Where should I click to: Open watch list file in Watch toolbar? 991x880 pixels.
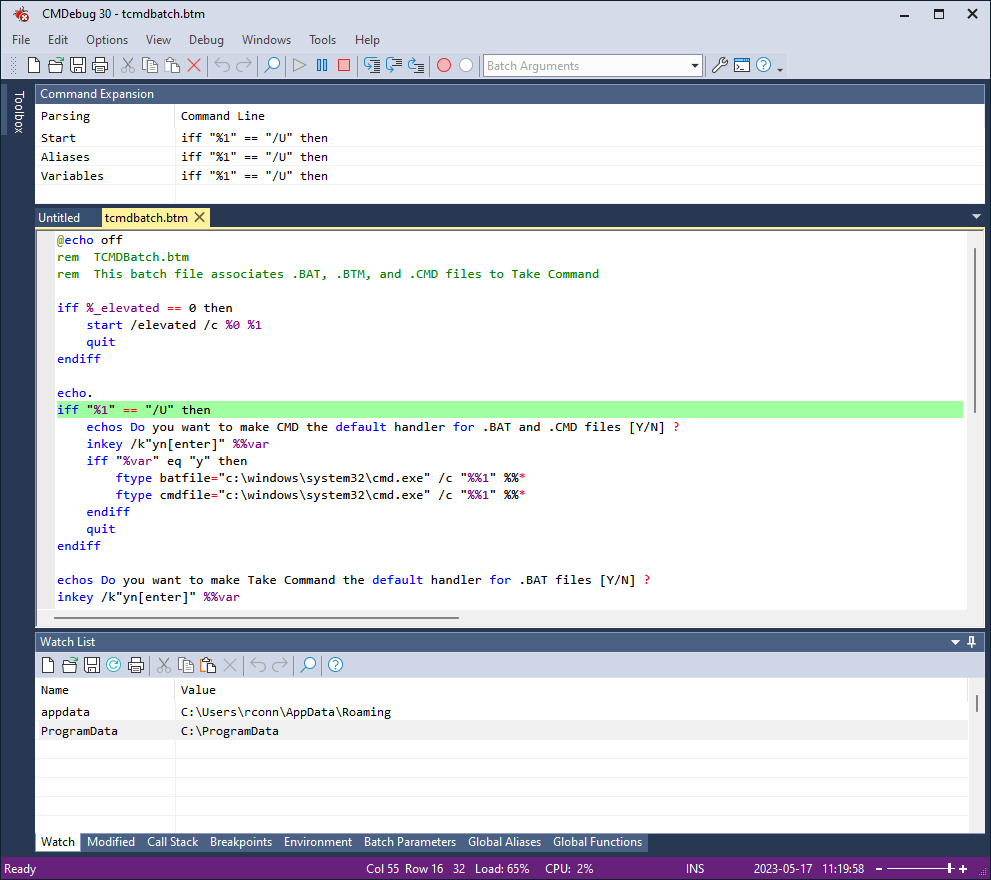(x=70, y=665)
